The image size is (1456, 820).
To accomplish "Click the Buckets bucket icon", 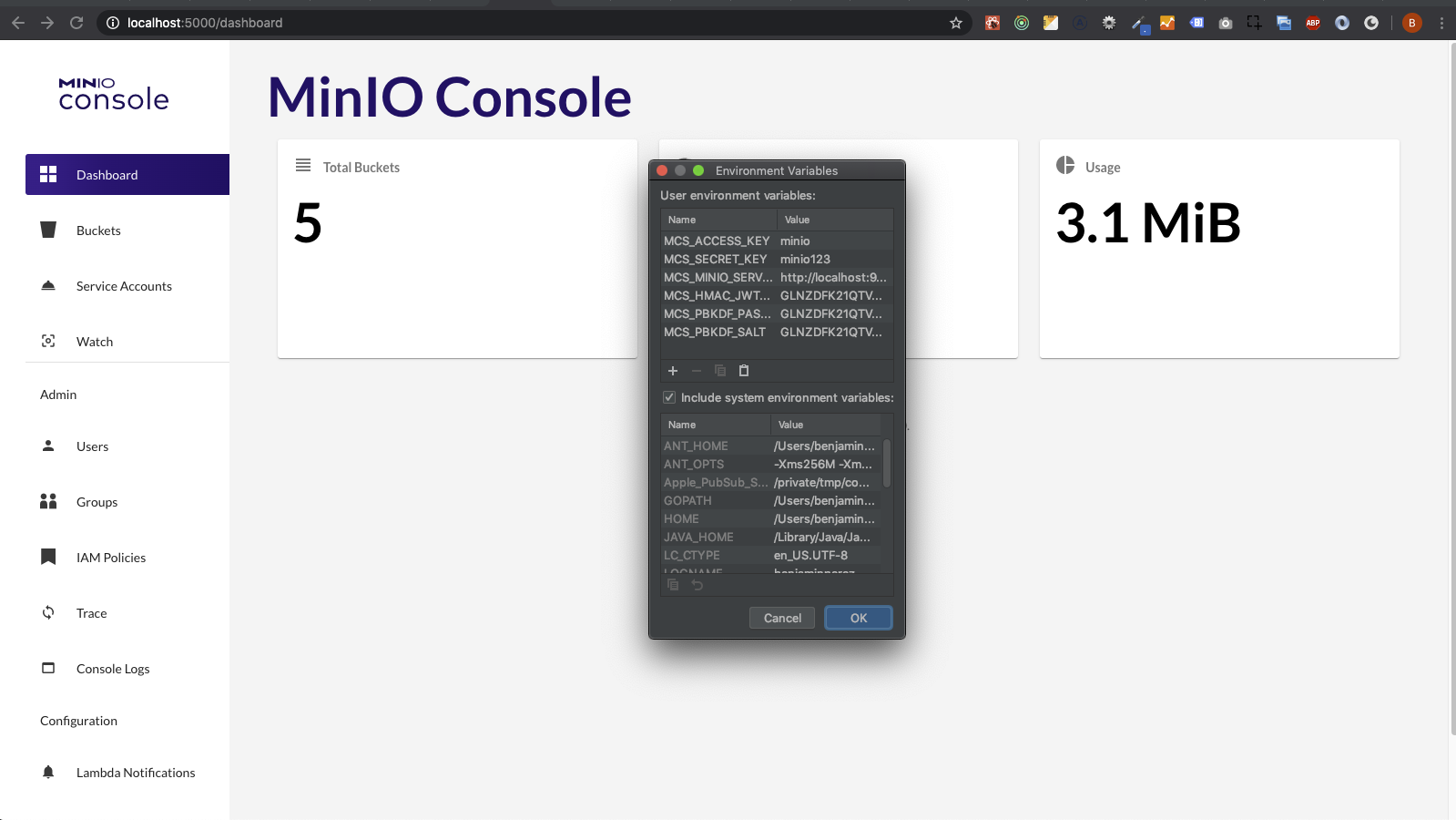I will click(x=48, y=230).
